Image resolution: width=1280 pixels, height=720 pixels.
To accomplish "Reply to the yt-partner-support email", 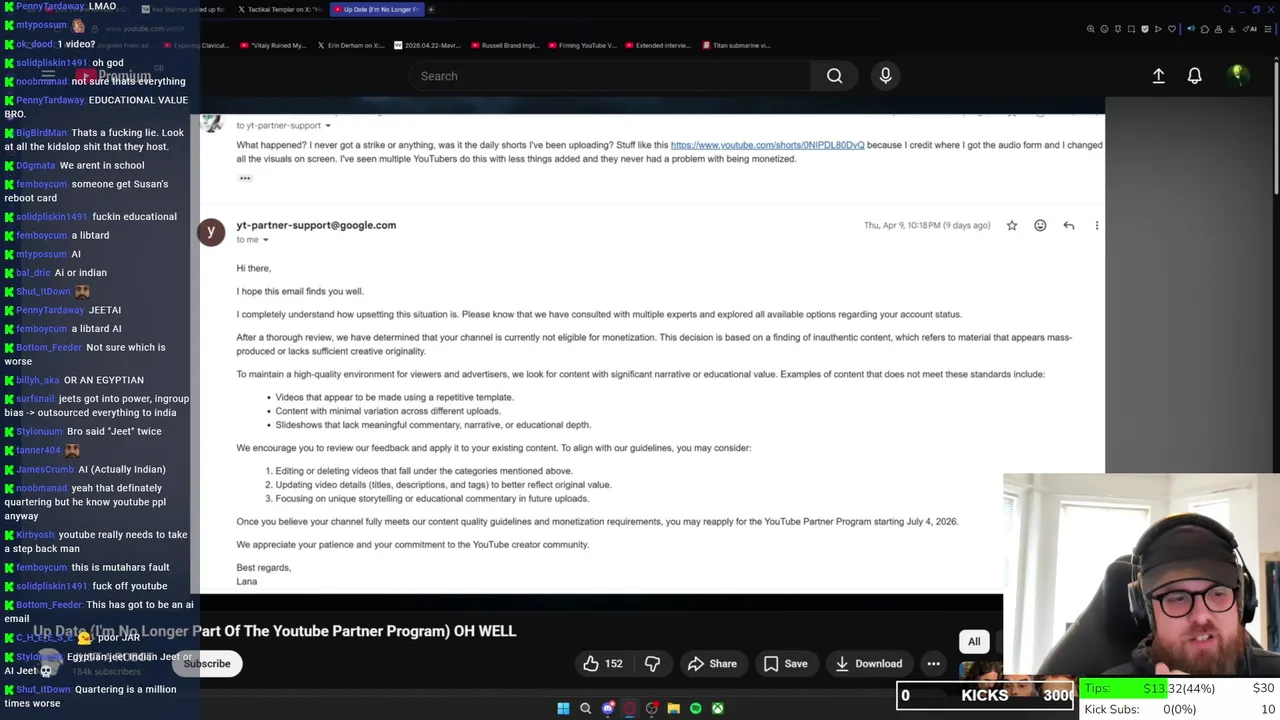I will pos(1069,226).
